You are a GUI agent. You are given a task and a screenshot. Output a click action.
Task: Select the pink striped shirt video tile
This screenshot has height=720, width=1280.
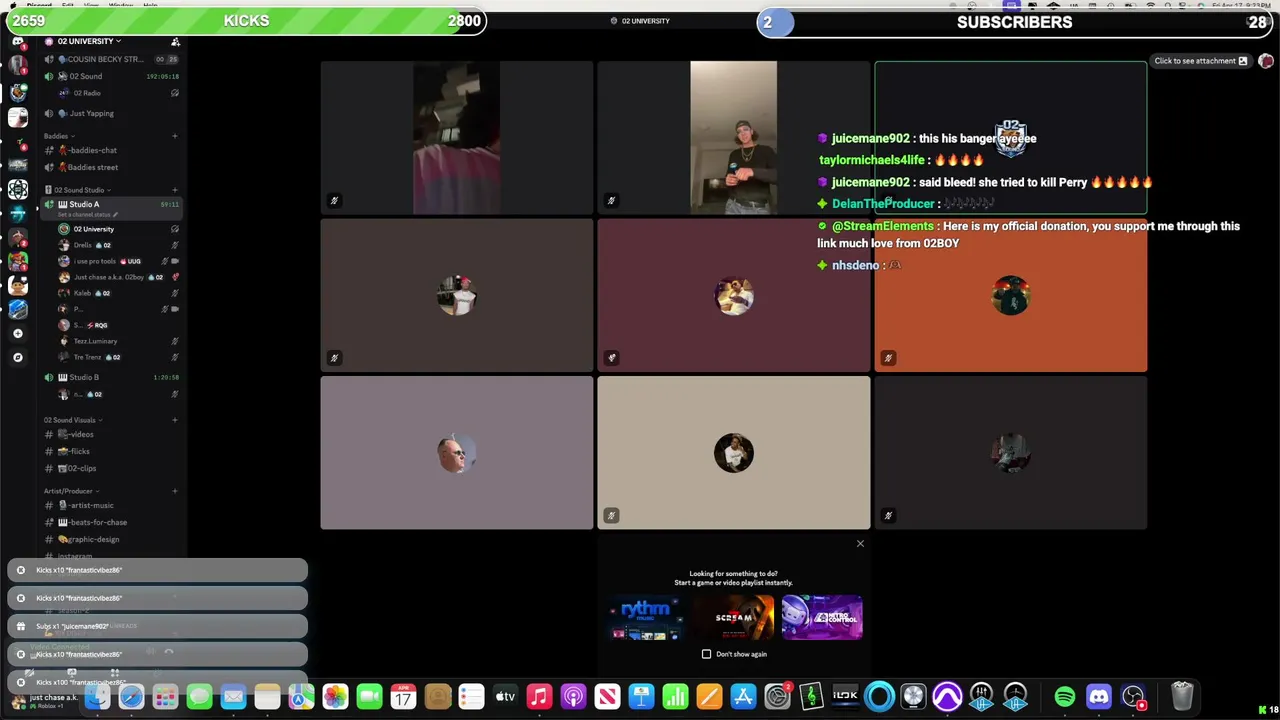pos(457,138)
